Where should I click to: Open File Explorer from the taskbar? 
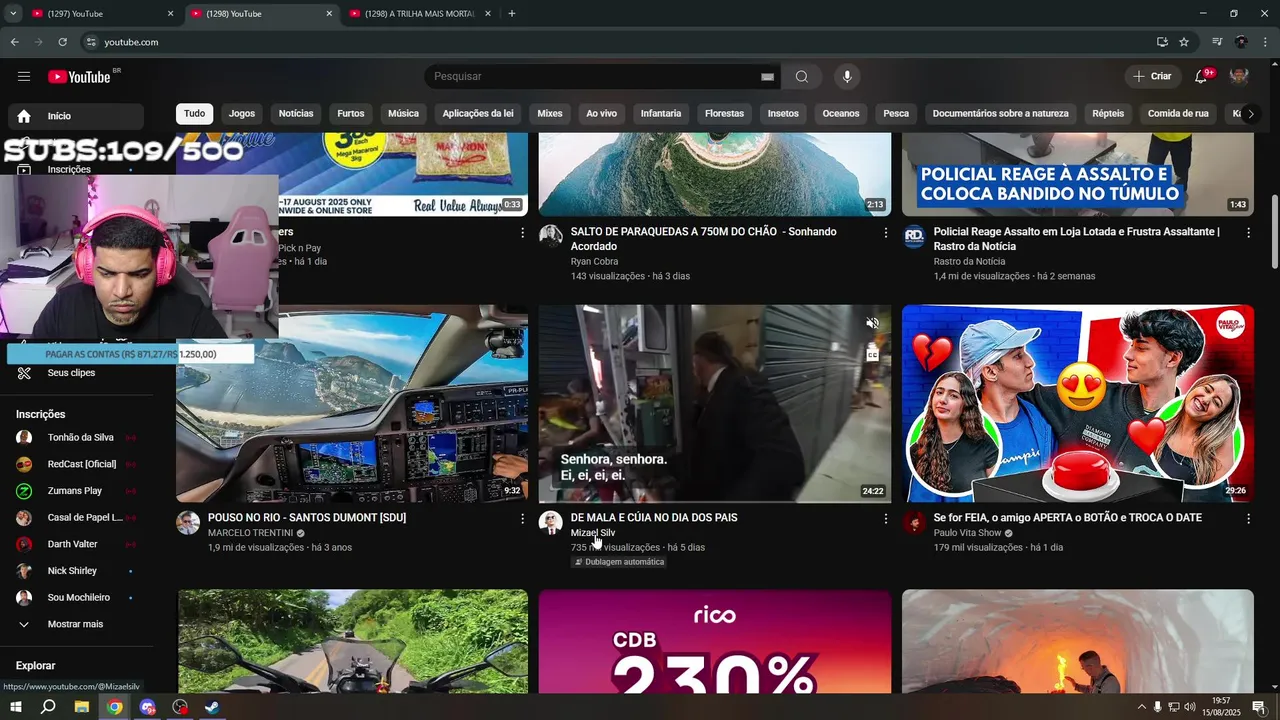click(x=82, y=707)
